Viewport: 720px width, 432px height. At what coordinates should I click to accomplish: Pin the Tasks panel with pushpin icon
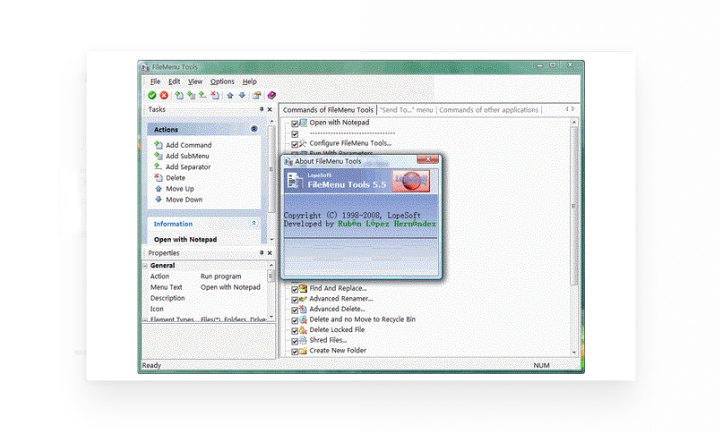tap(261, 109)
